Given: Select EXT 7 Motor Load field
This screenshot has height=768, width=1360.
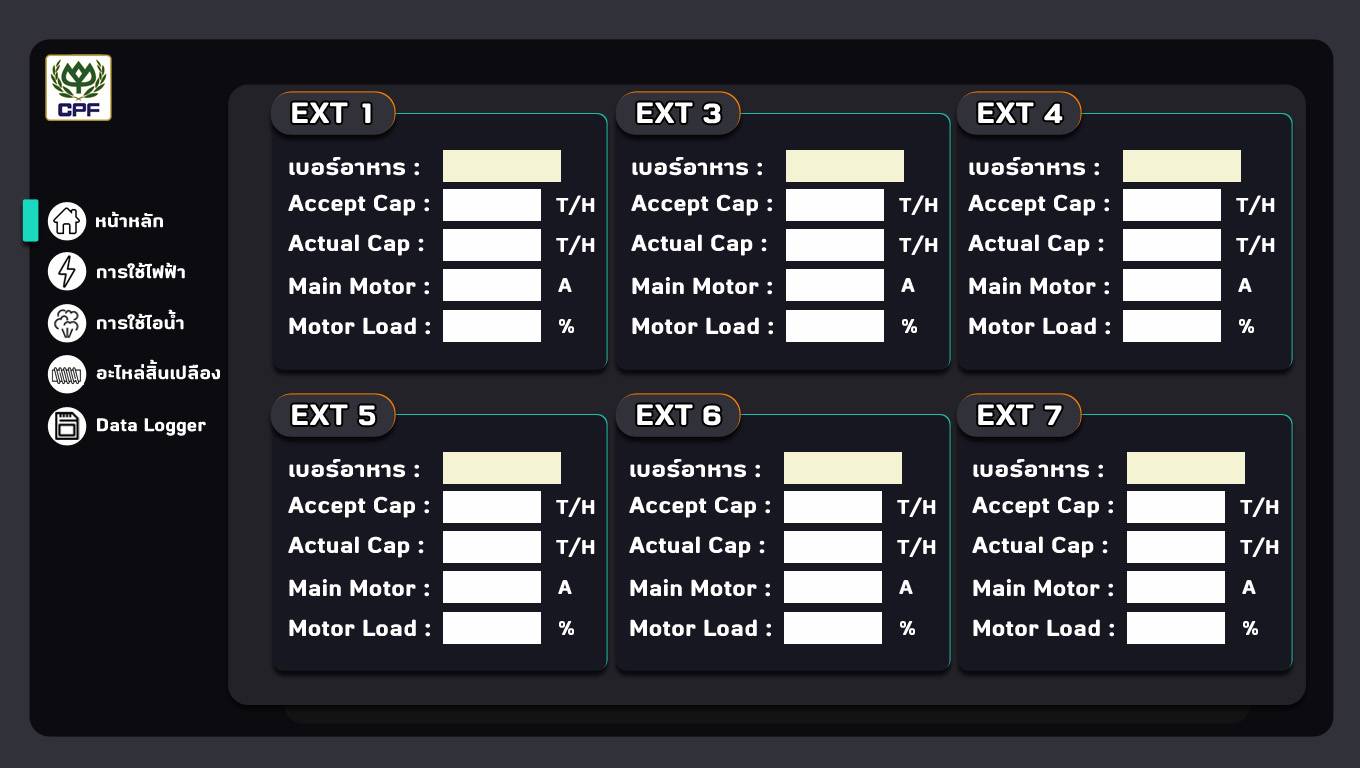Looking at the screenshot, I should click(x=1176, y=628).
